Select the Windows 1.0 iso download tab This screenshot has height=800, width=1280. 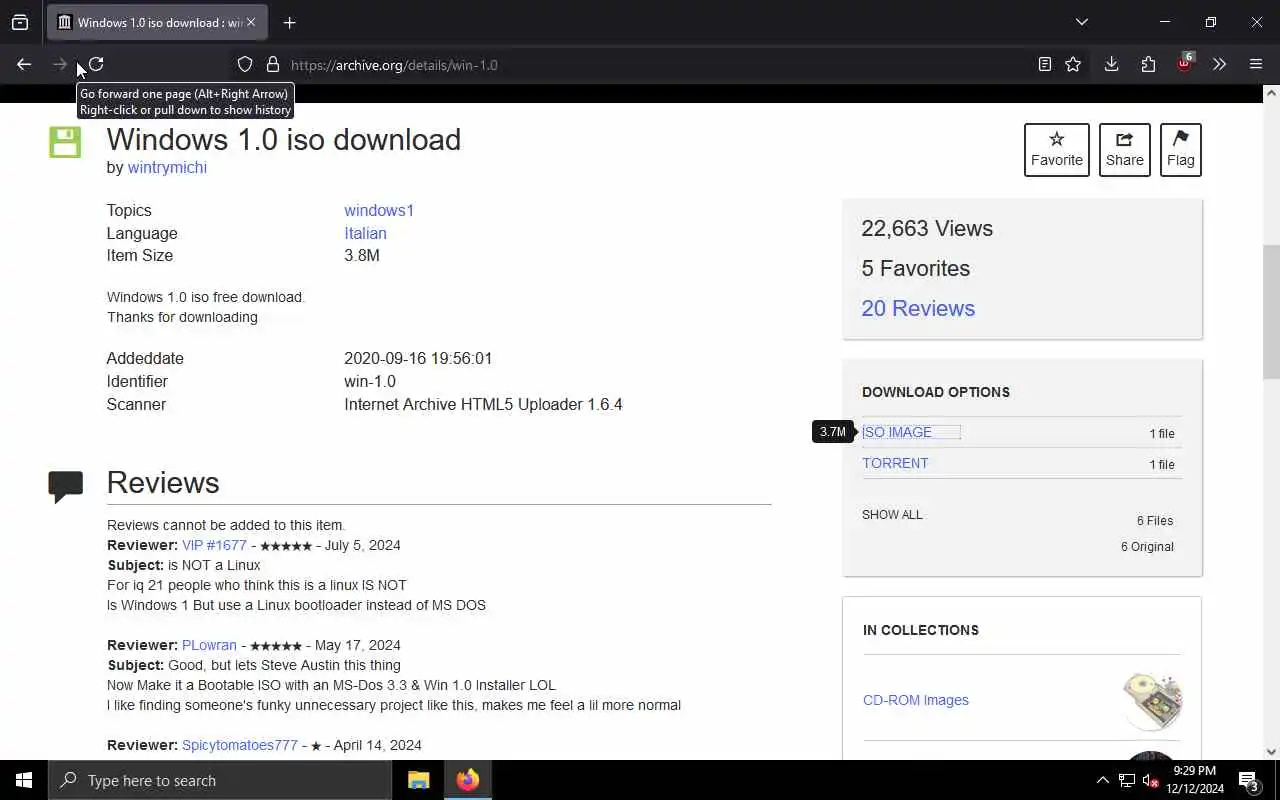(x=158, y=22)
